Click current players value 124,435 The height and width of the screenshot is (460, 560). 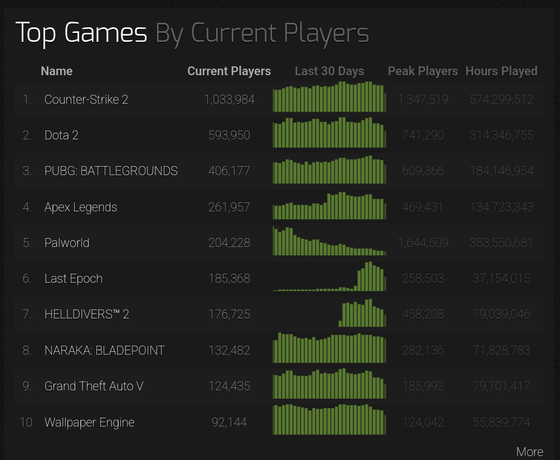pos(229,386)
